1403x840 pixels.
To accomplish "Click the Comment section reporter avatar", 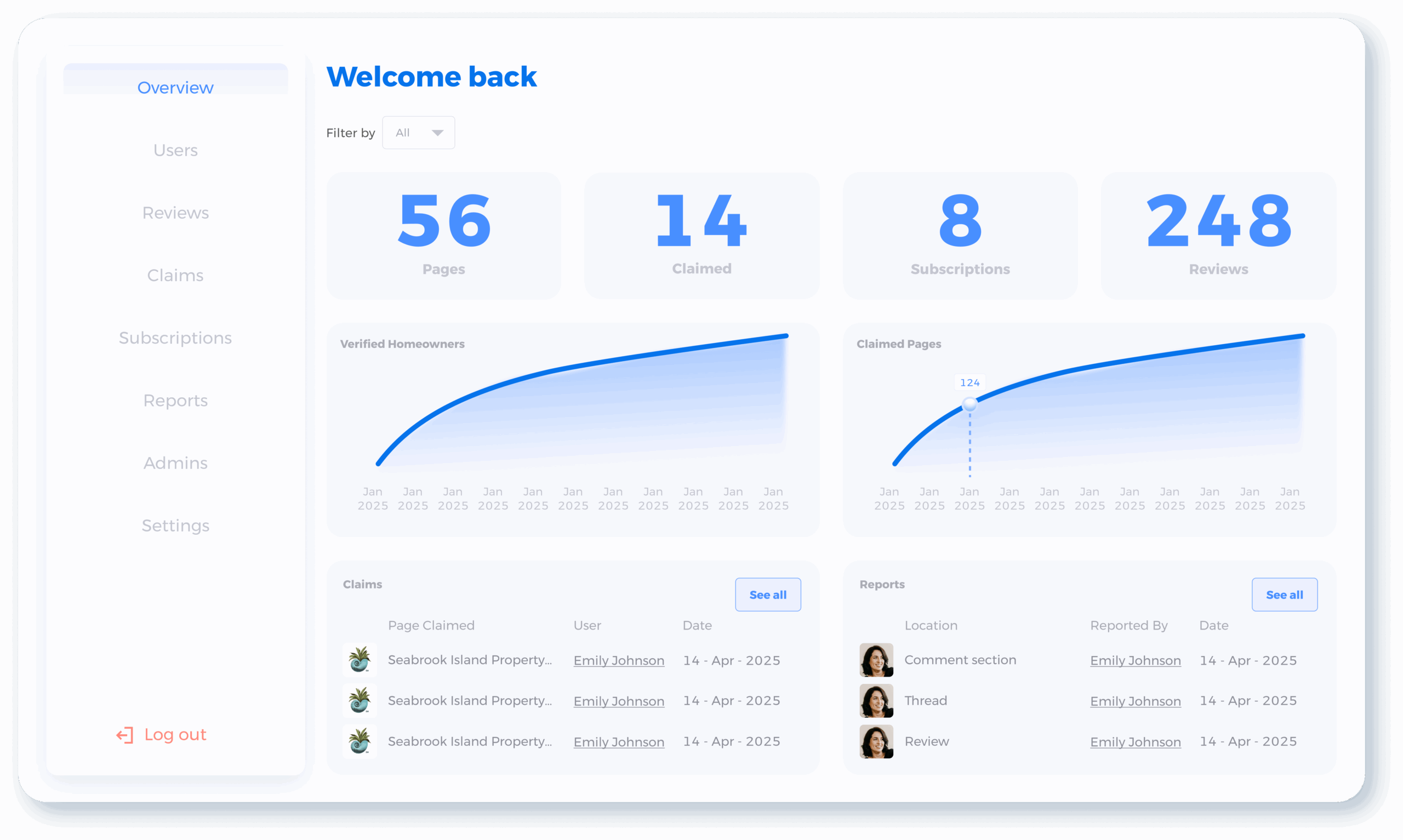I will tap(876, 660).
